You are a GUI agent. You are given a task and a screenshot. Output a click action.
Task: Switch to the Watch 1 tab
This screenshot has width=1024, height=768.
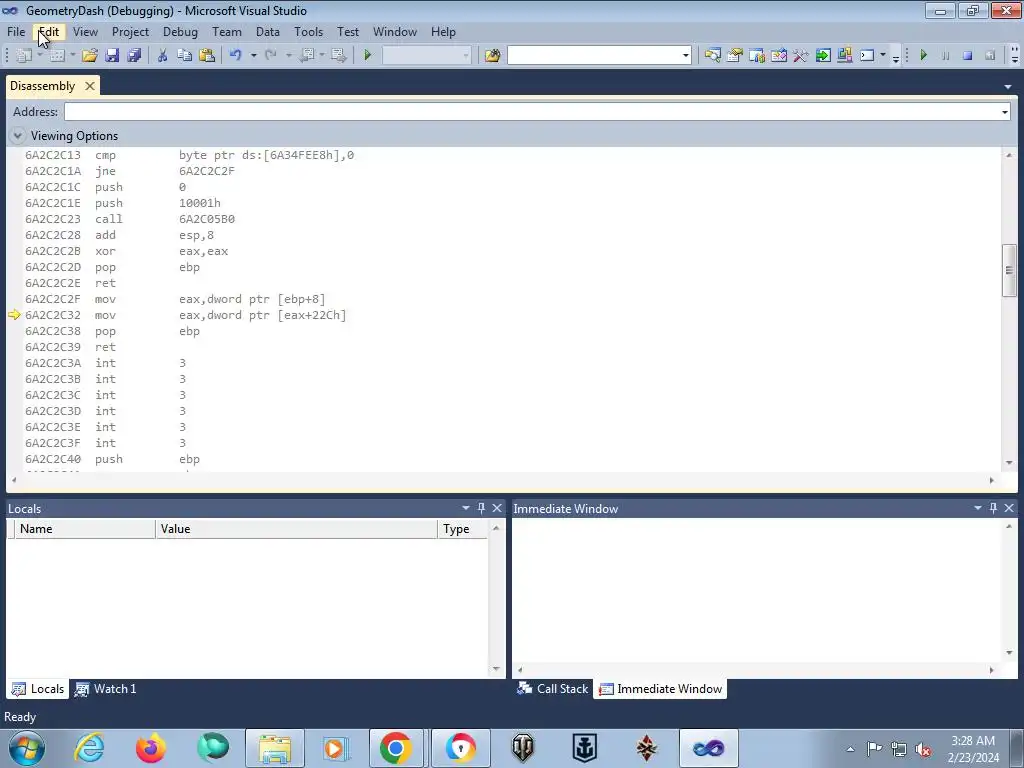pos(106,689)
